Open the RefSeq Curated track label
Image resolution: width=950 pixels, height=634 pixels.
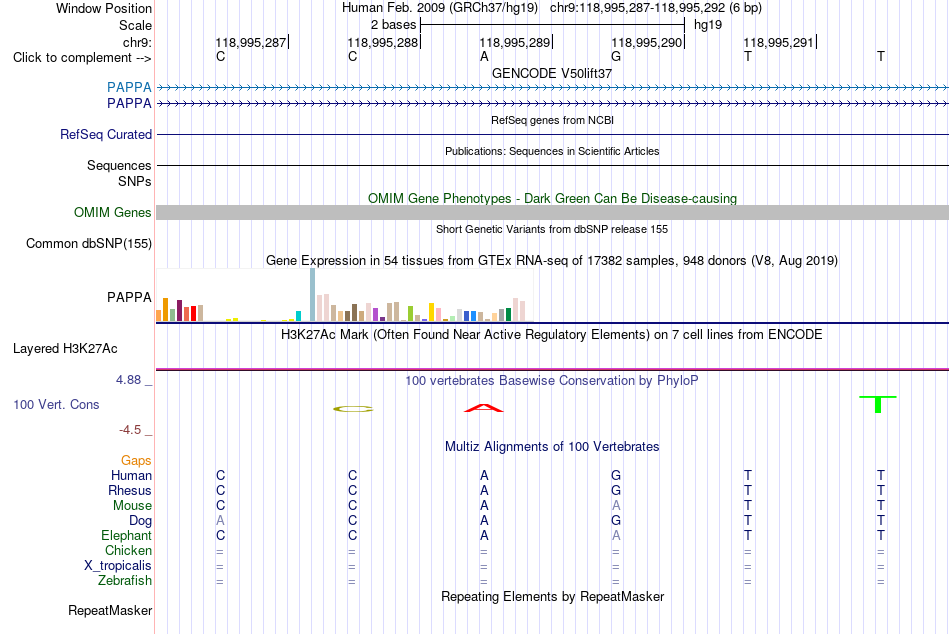(x=106, y=135)
